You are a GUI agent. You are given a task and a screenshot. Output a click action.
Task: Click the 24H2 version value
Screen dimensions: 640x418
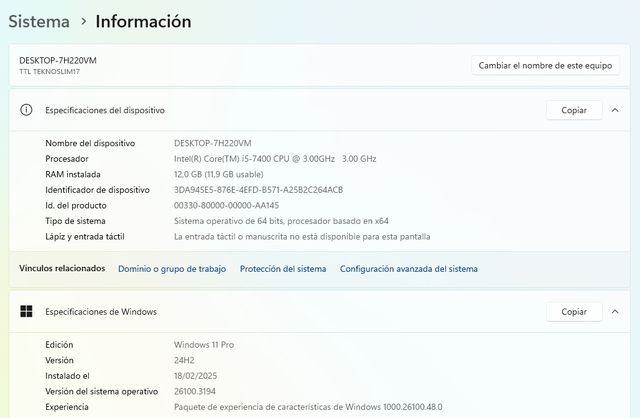[185, 360]
